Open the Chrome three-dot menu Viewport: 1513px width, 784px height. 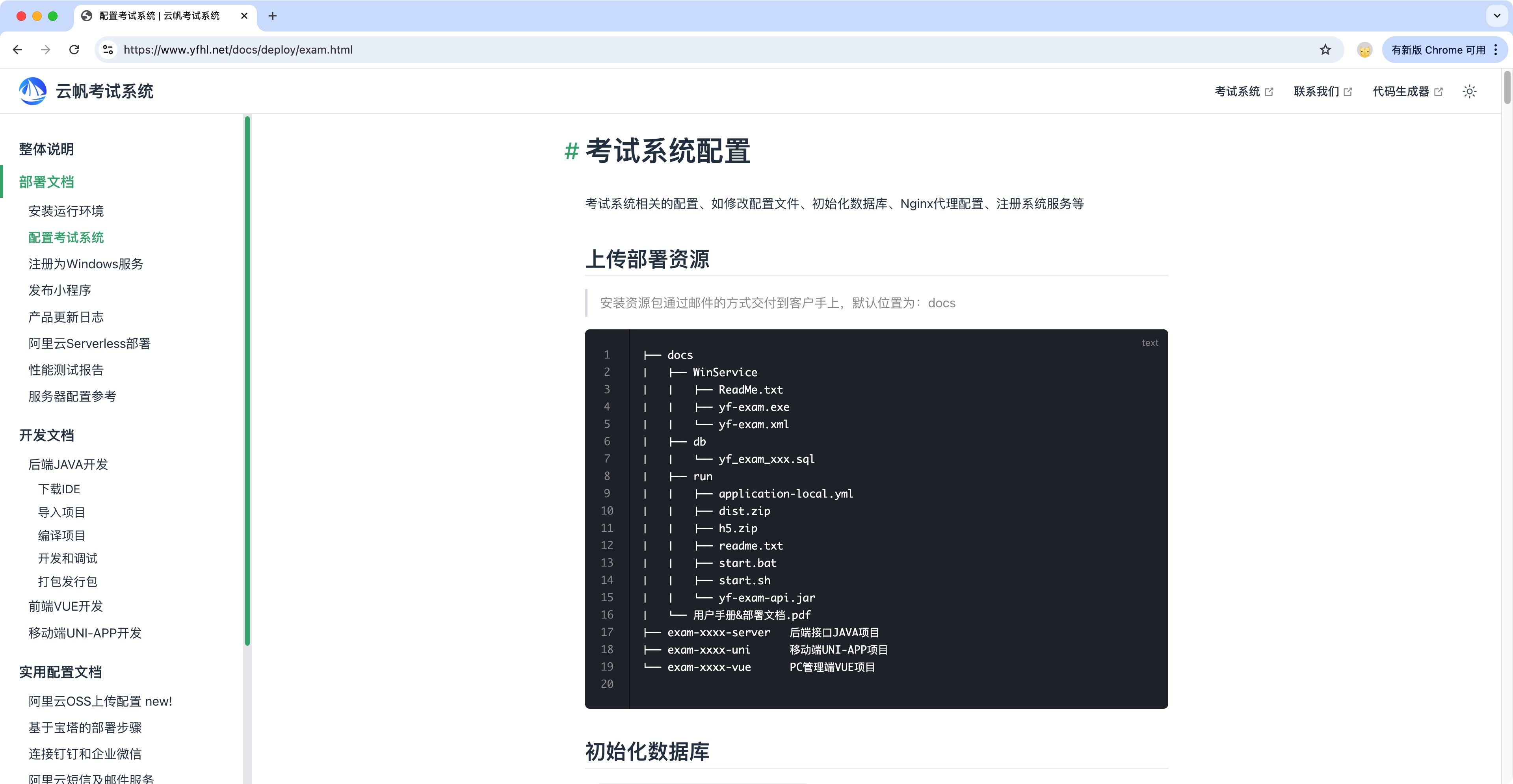[x=1496, y=49]
